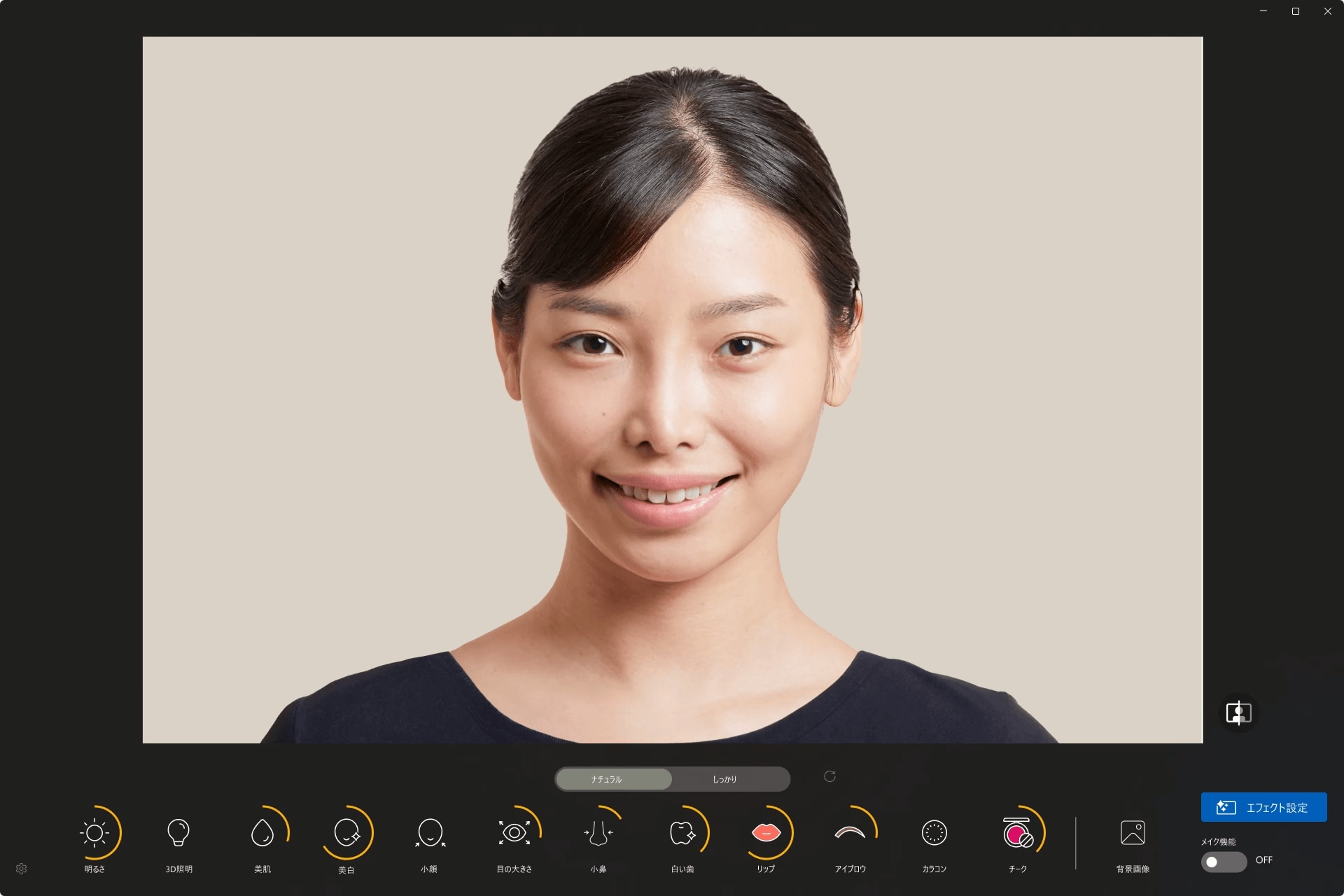Viewport: 1344px width, 896px height.
Task: Open settings via the gear icon
Action: tap(22, 869)
